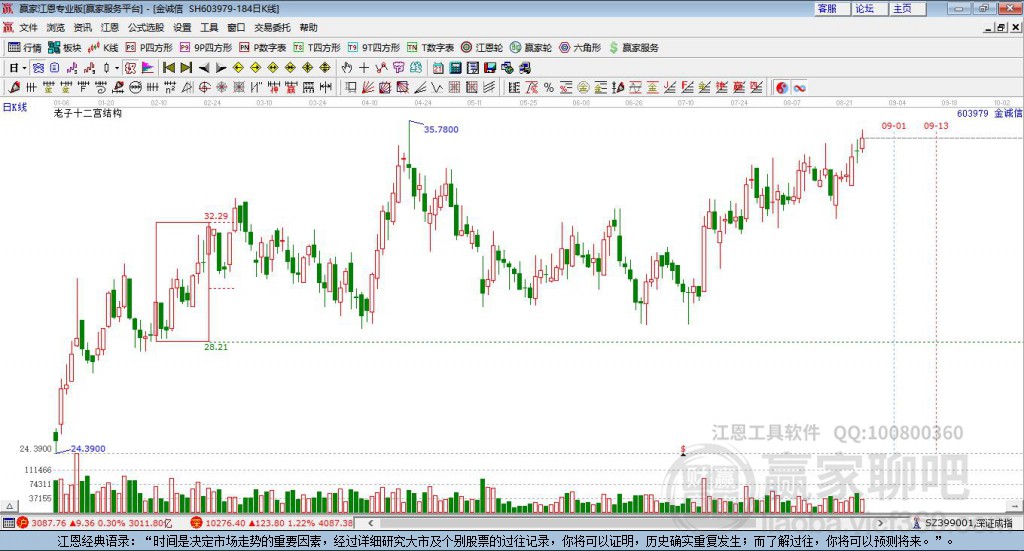Open the 窗口 menu
The image size is (1024, 551).
tap(236, 27)
